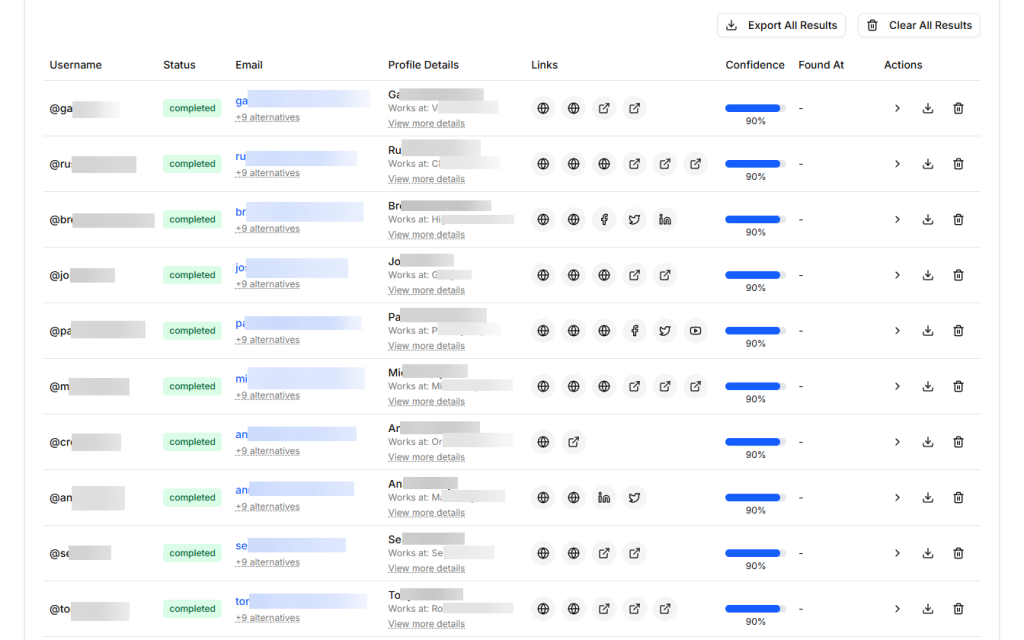Open LinkedIn icon in the @an row
The image size is (1024, 640).
point(604,497)
